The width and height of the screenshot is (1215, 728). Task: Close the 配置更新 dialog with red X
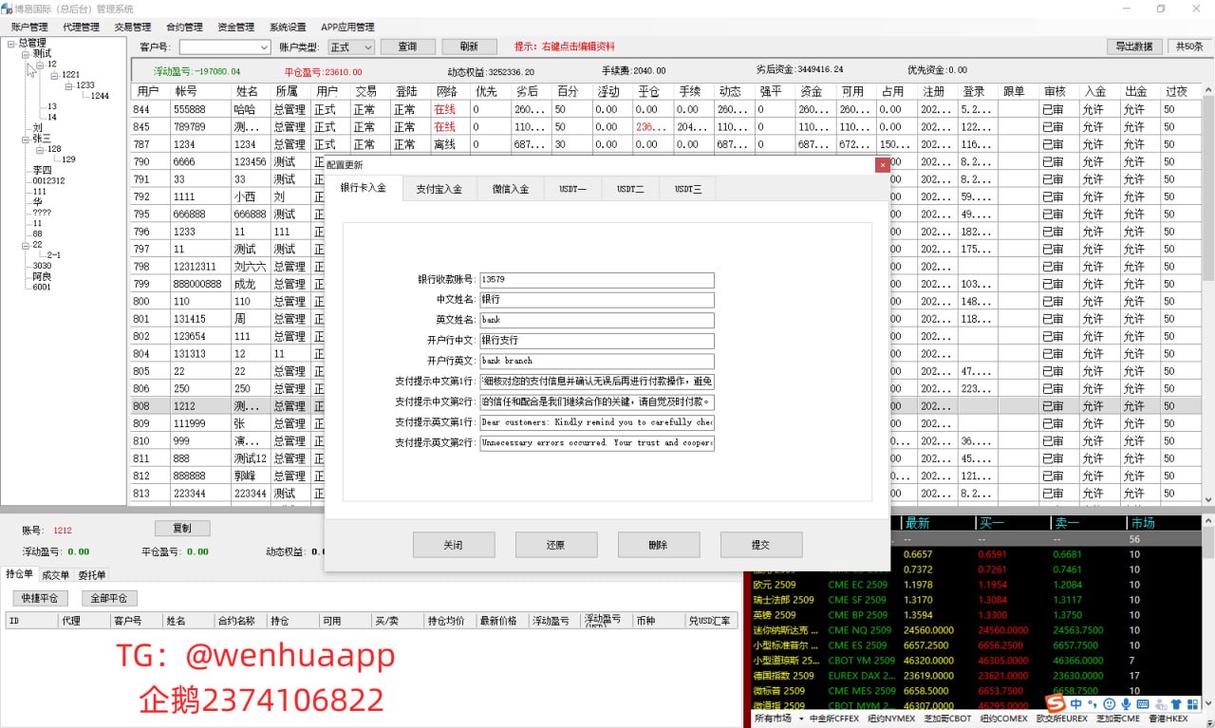882,165
